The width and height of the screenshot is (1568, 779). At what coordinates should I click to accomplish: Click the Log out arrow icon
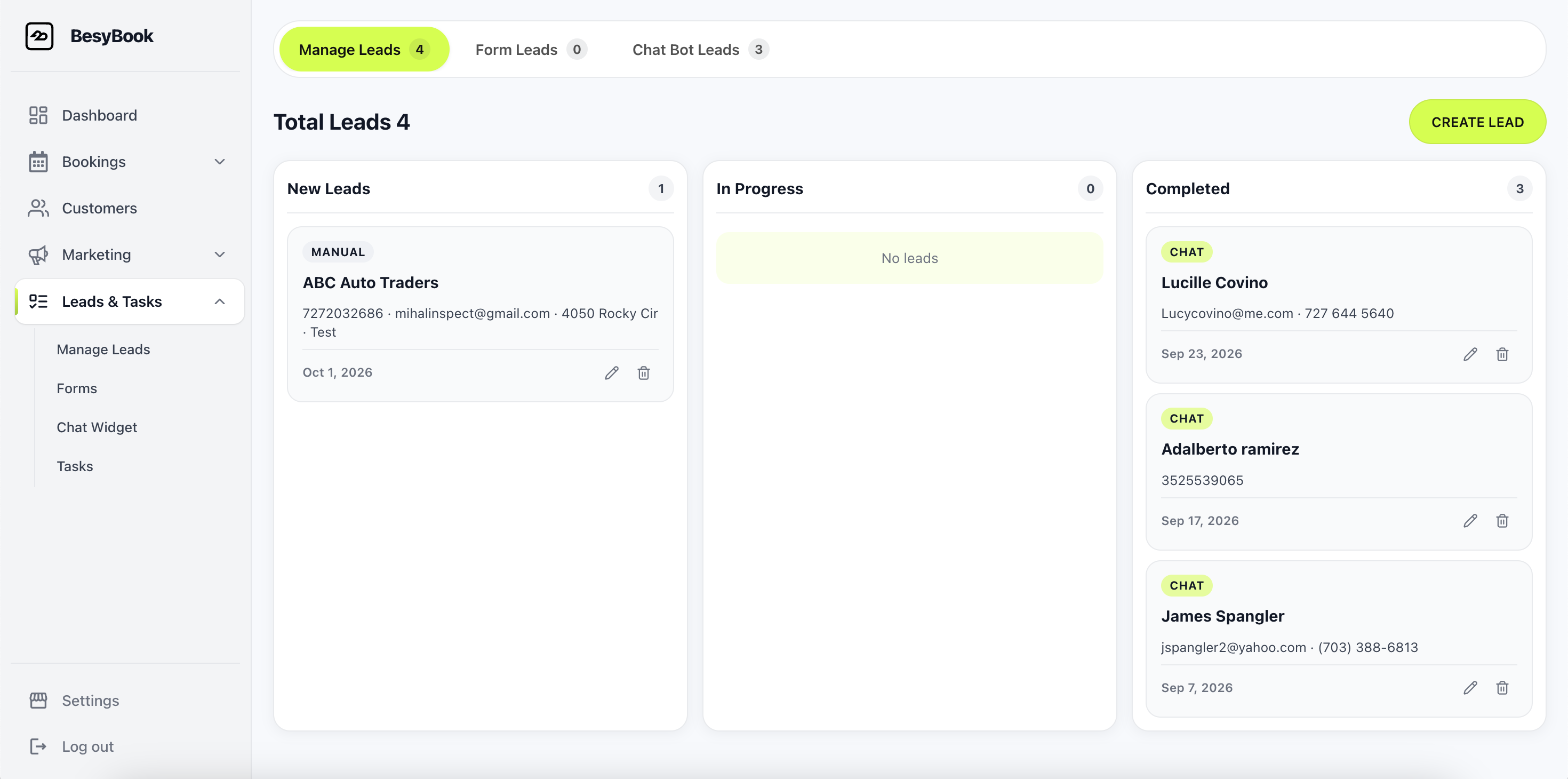click(x=38, y=746)
